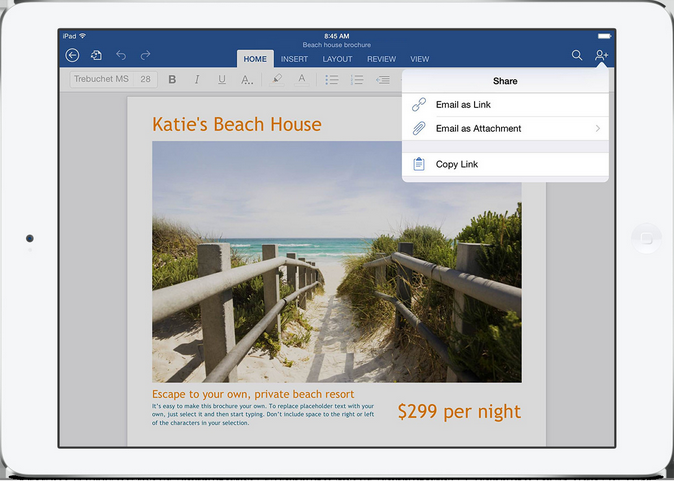Image resolution: width=674 pixels, height=481 pixels.
Task: Expand Email as Attachment chevron
Action: click(x=597, y=129)
